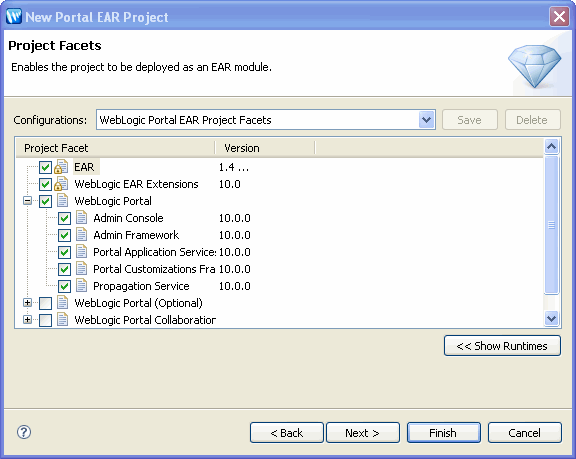576x459 pixels.
Task: Select the WebLogic Portal Collaboration row label
Action: (145, 320)
